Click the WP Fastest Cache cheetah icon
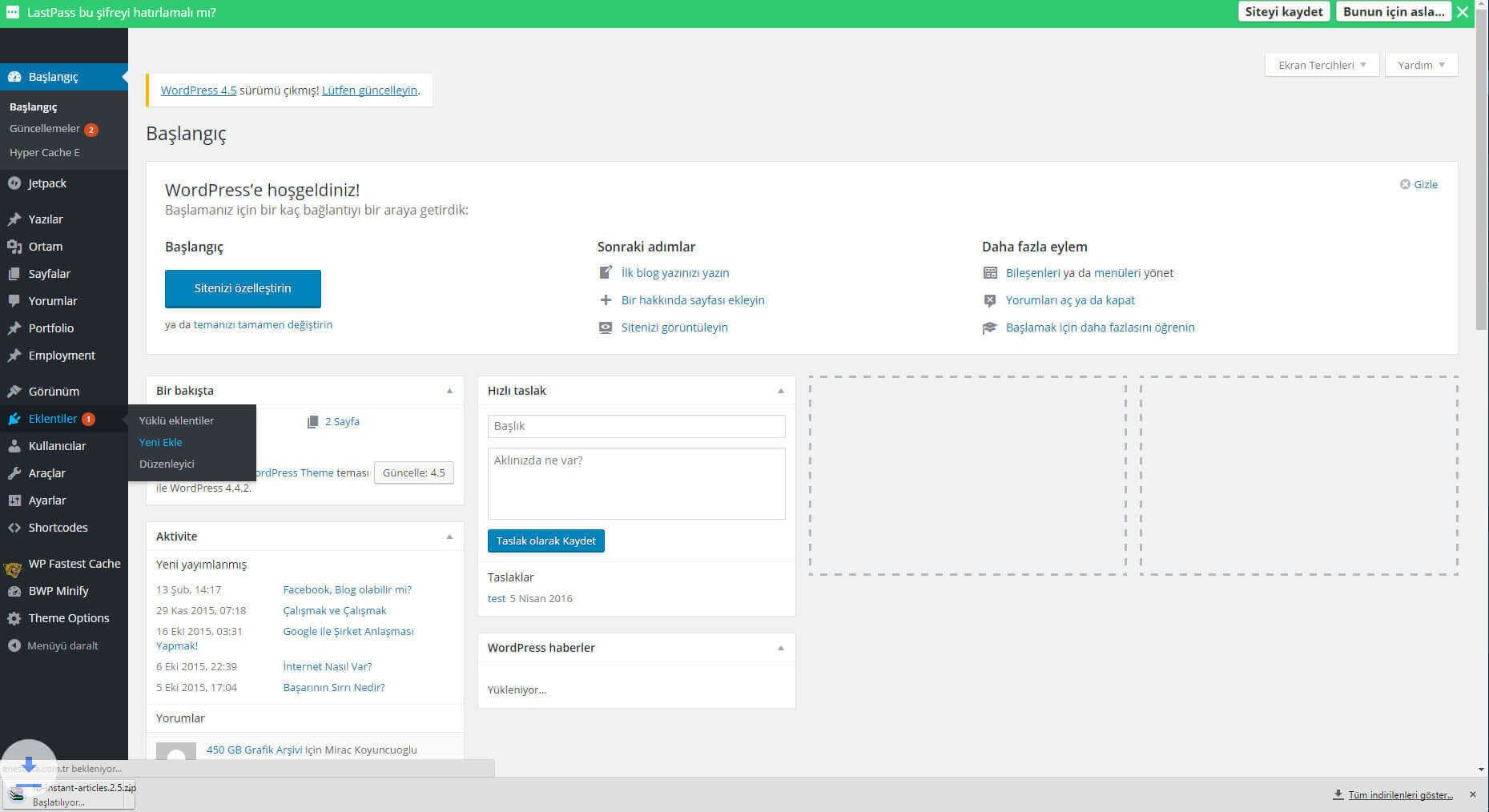The height and width of the screenshot is (812, 1489). click(13, 570)
